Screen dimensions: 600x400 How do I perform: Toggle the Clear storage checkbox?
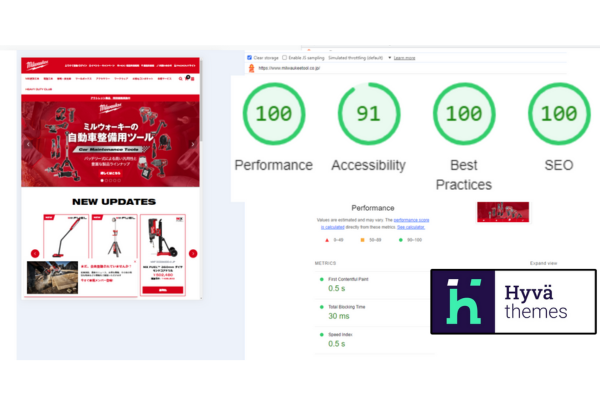coord(250,58)
